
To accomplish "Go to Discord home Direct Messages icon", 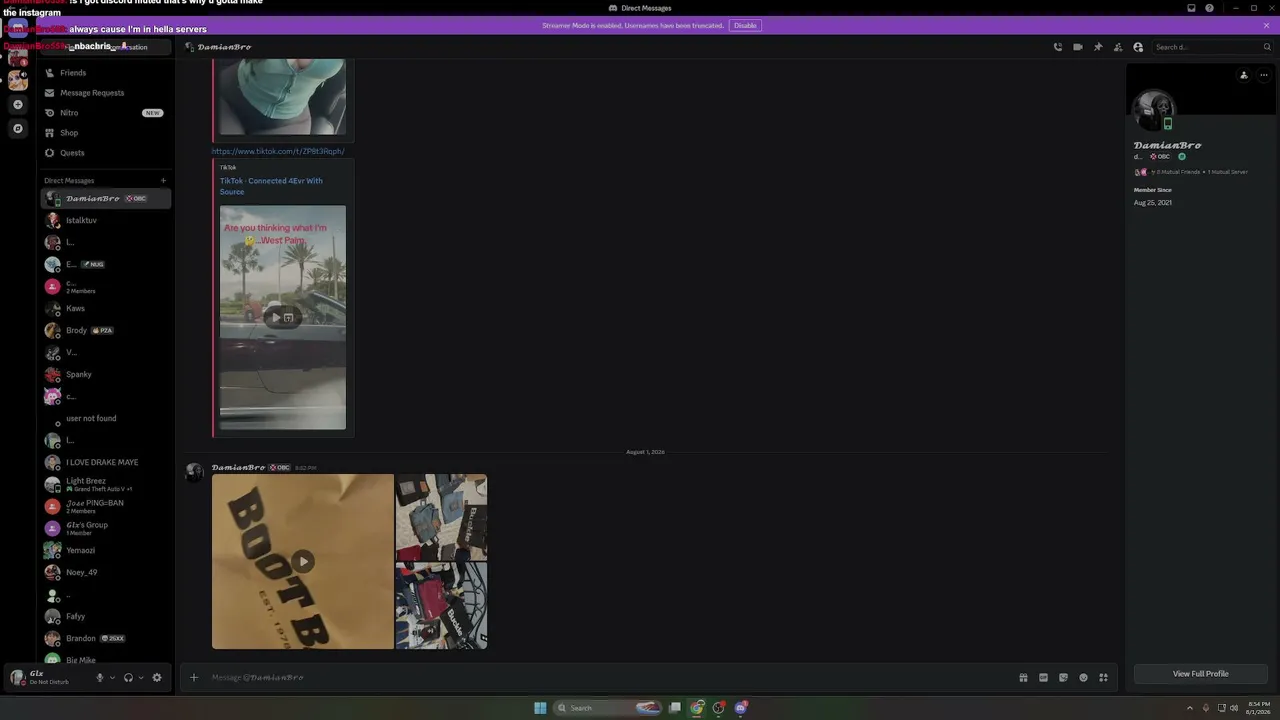I will (x=18, y=29).
